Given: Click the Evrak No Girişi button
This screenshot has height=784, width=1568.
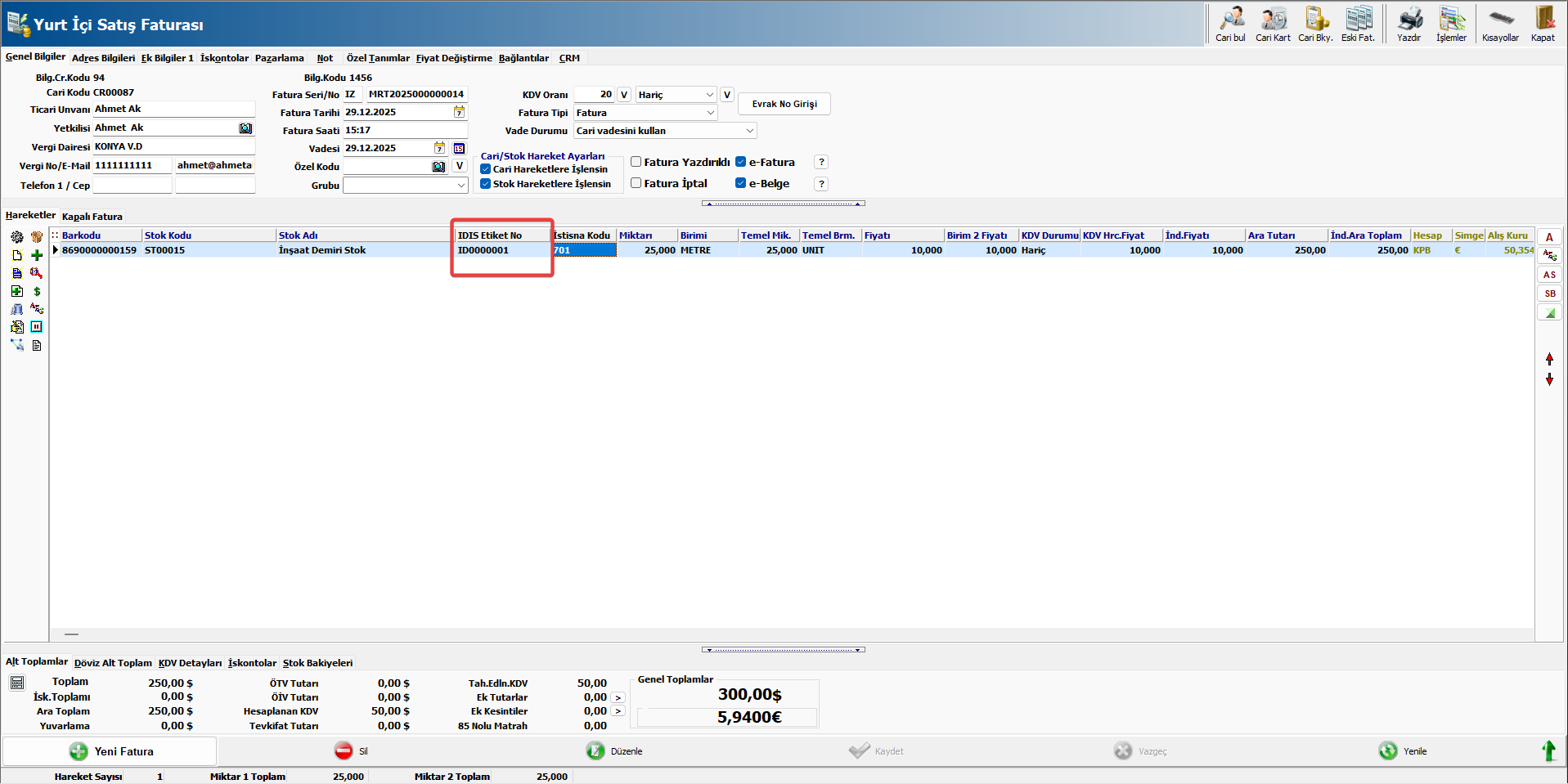Looking at the screenshot, I should 784,104.
